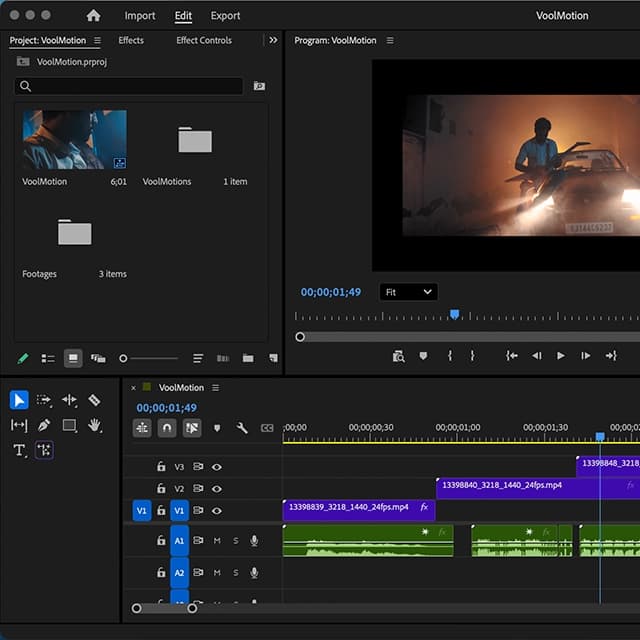Choose the Hand tool

pos(95,425)
